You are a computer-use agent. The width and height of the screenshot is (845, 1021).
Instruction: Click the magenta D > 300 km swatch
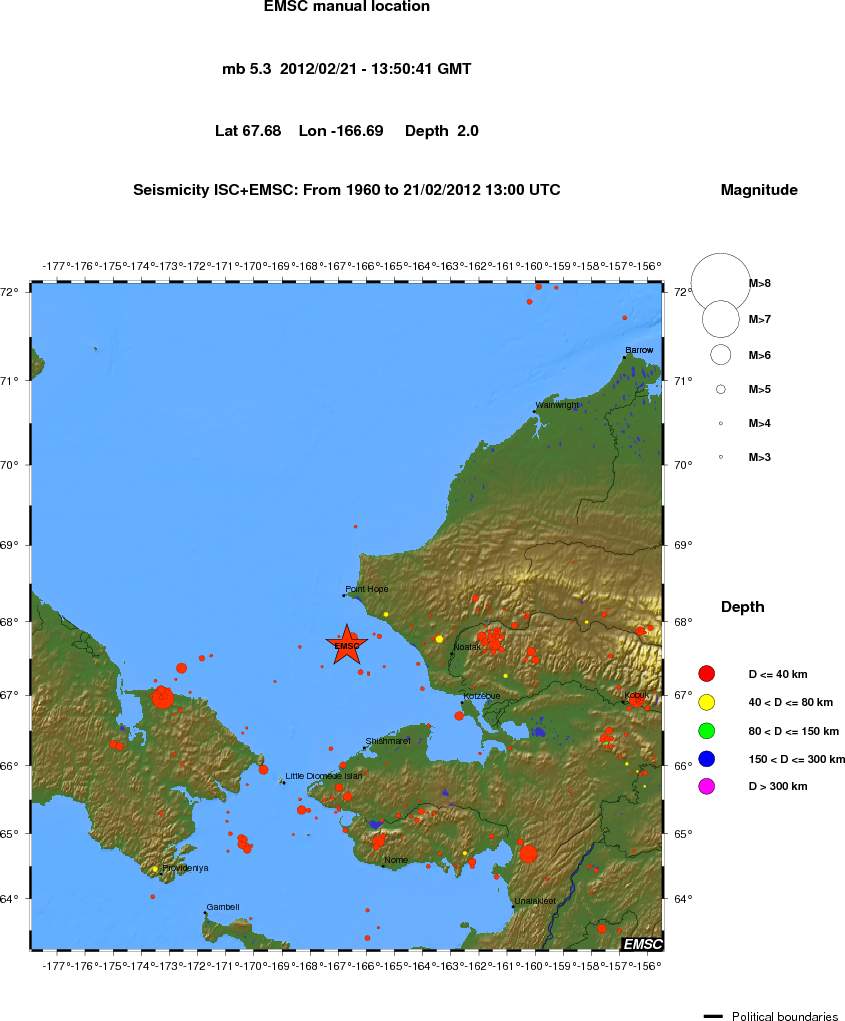706,787
